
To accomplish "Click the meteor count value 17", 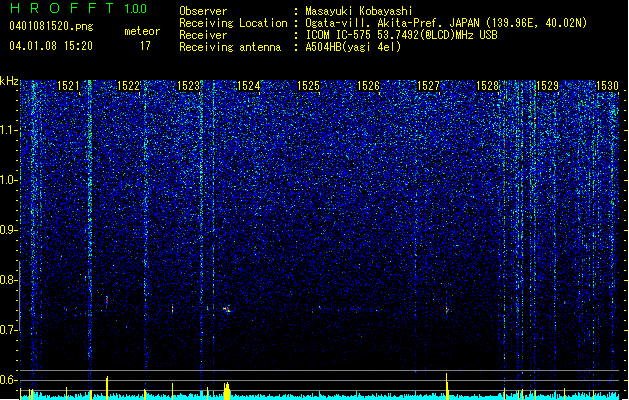I will [145, 46].
